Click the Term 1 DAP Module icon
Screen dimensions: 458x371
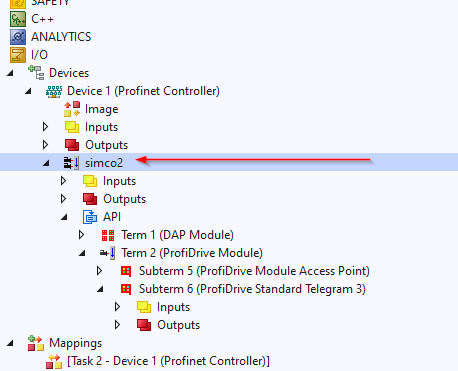tap(108, 235)
